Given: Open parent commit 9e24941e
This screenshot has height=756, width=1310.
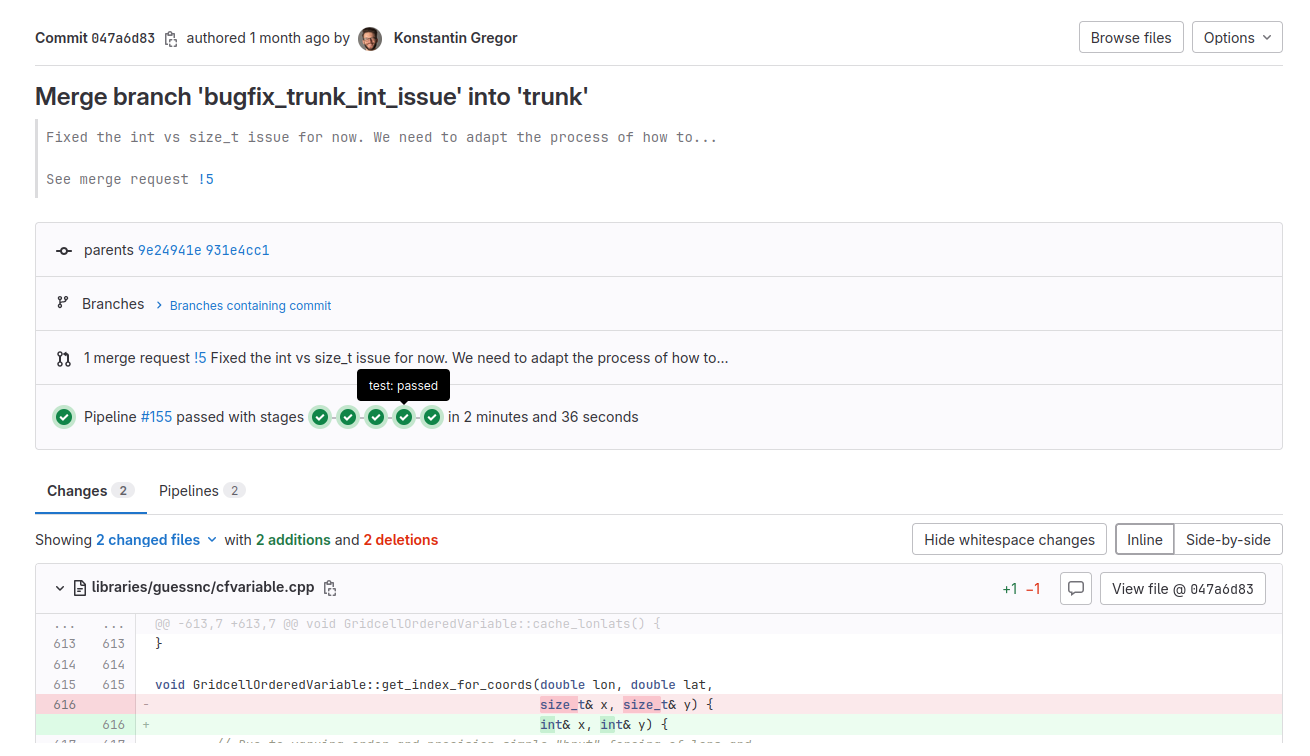Looking at the screenshot, I should click(169, 250).
